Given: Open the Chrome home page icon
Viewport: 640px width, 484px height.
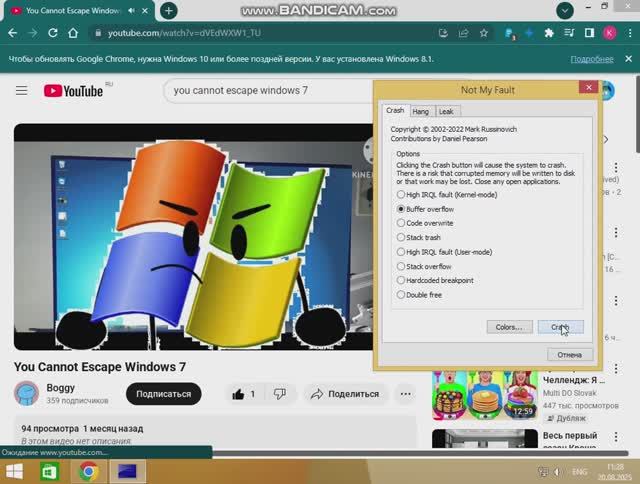Looking at the screenshot, I should point(73,33).
